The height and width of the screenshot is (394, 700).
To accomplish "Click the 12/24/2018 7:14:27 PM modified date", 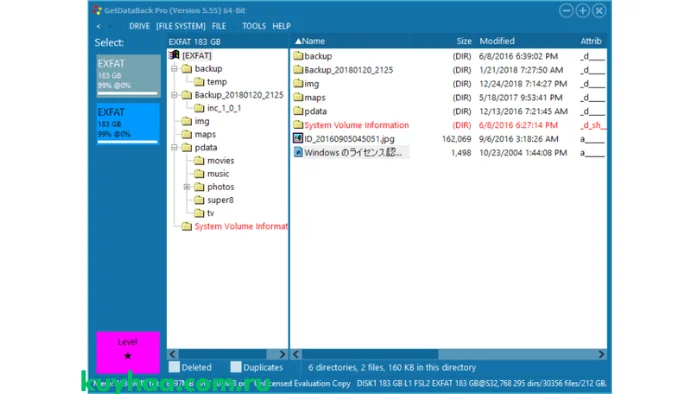I will pyautogui.click(x=523, y=84).
